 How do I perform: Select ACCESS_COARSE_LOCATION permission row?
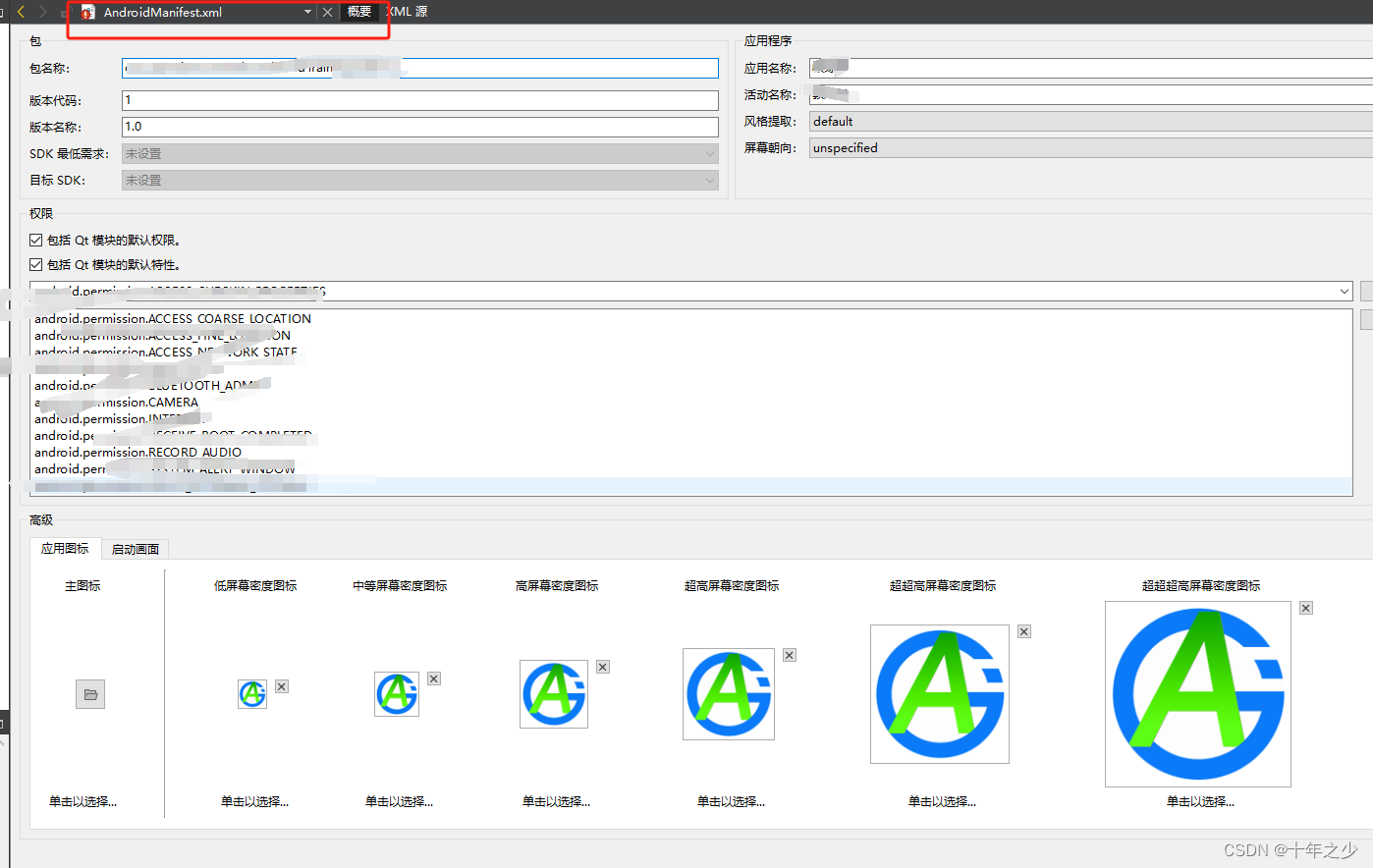coord(692,318)
